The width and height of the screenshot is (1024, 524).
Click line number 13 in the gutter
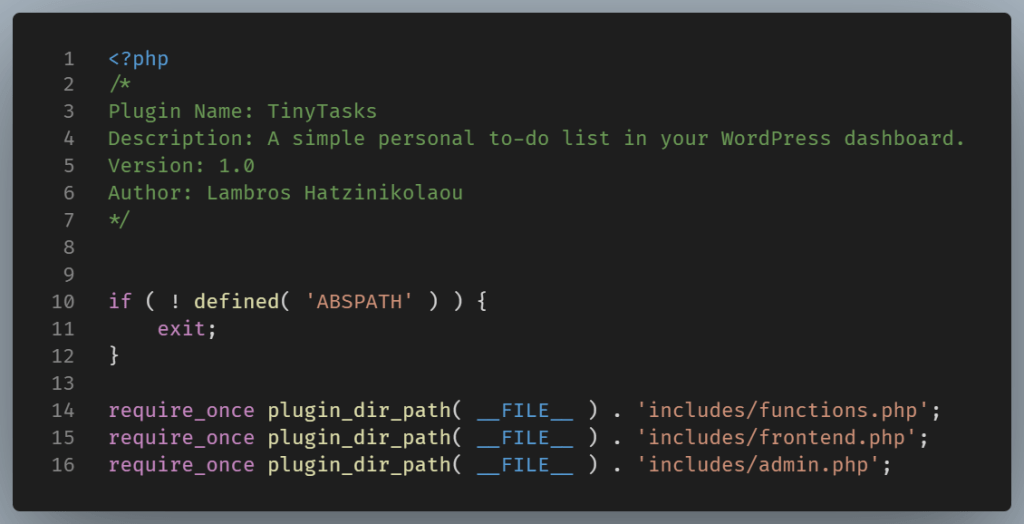point(63,384)
